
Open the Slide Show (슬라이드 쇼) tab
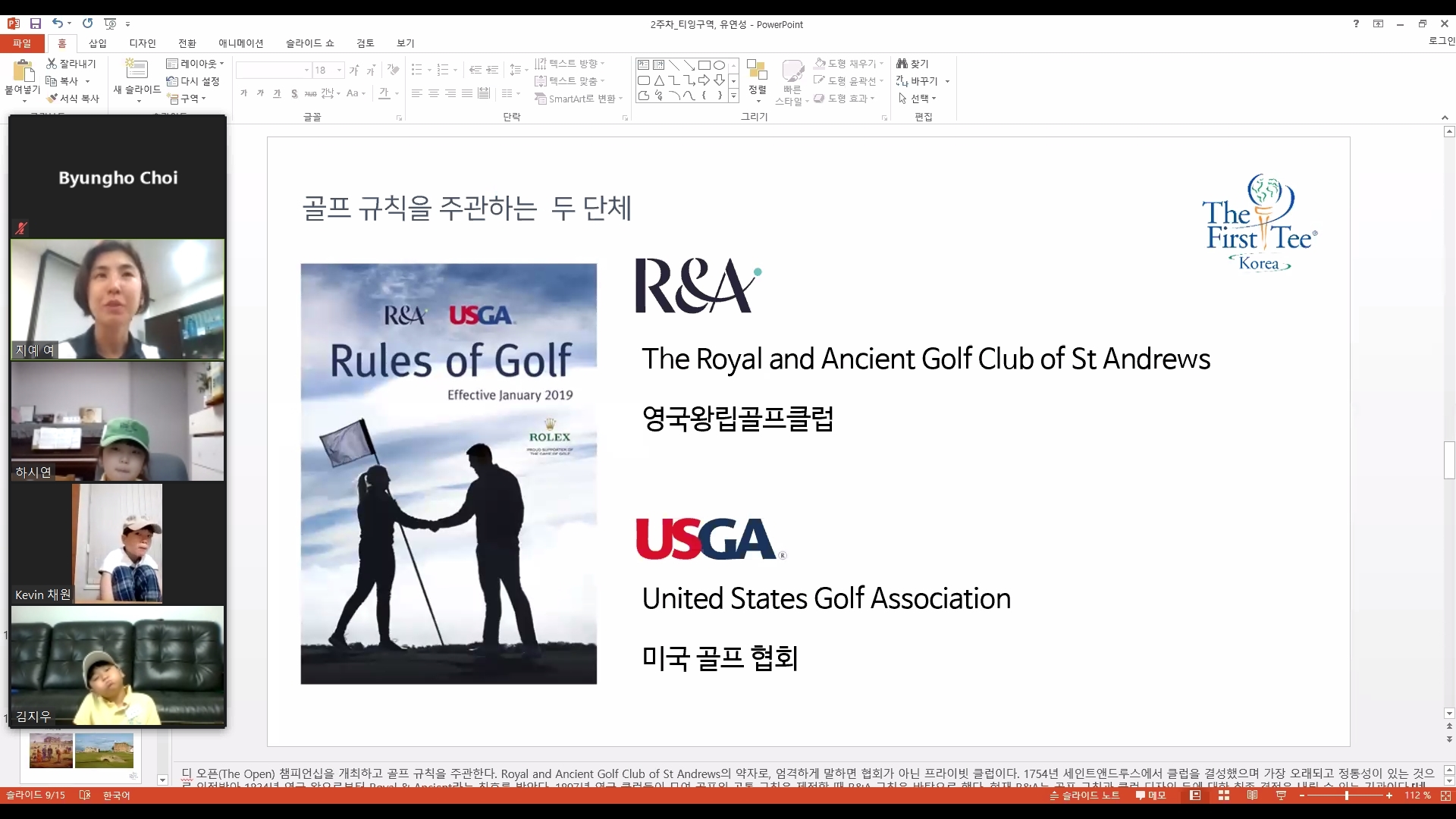point(309,43)
